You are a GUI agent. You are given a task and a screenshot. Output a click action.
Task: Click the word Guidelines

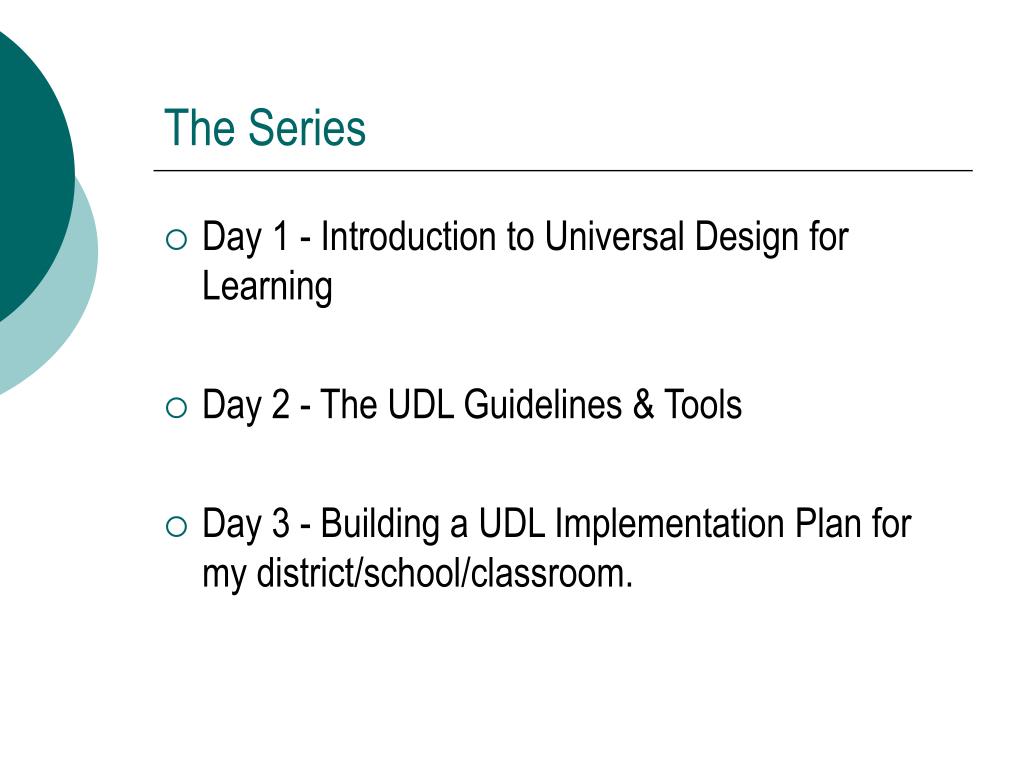click(542, 404)
